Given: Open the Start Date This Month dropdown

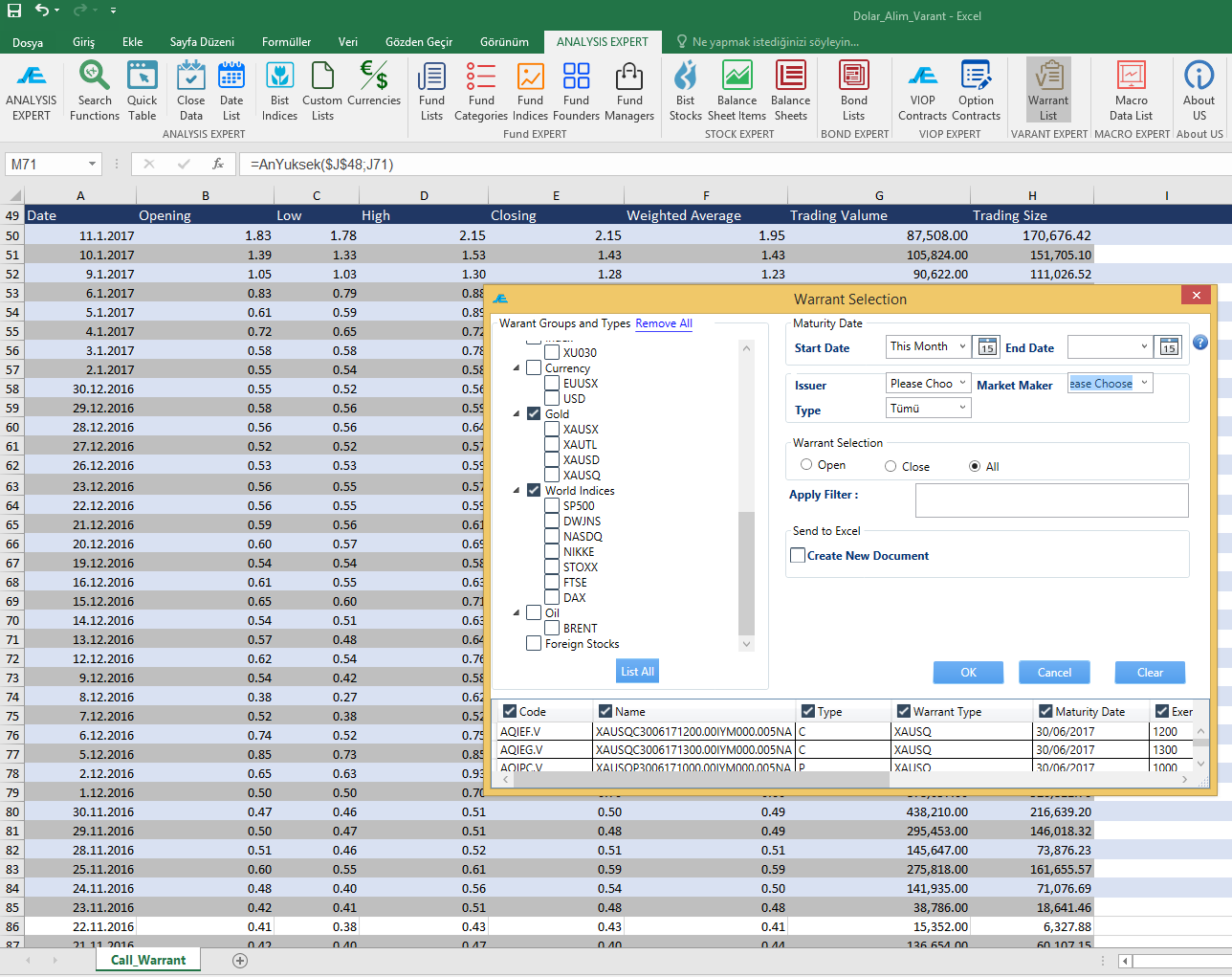Looking at the screenshot, I should point(962,346).
